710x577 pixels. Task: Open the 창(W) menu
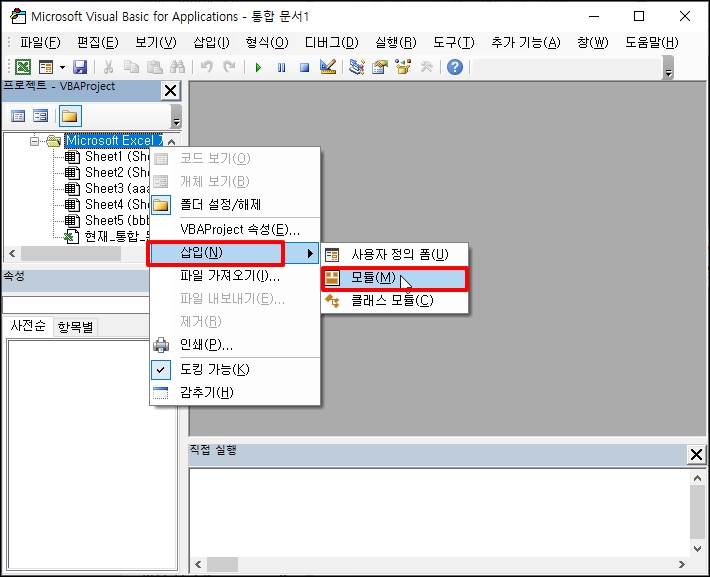(592, 43)
